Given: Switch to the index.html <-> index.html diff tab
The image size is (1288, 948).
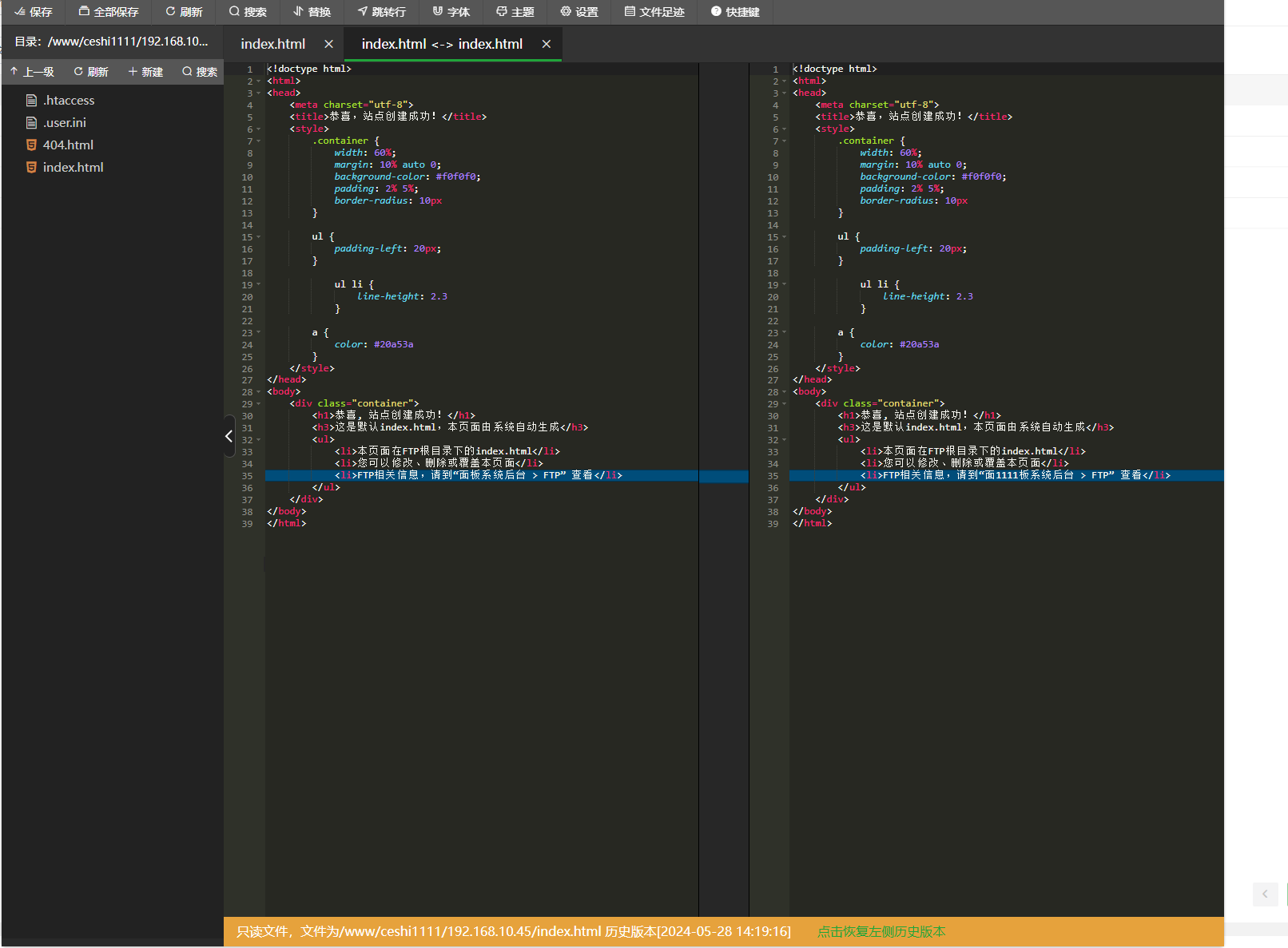Looking at the screenshot, I should click(442, 44).
